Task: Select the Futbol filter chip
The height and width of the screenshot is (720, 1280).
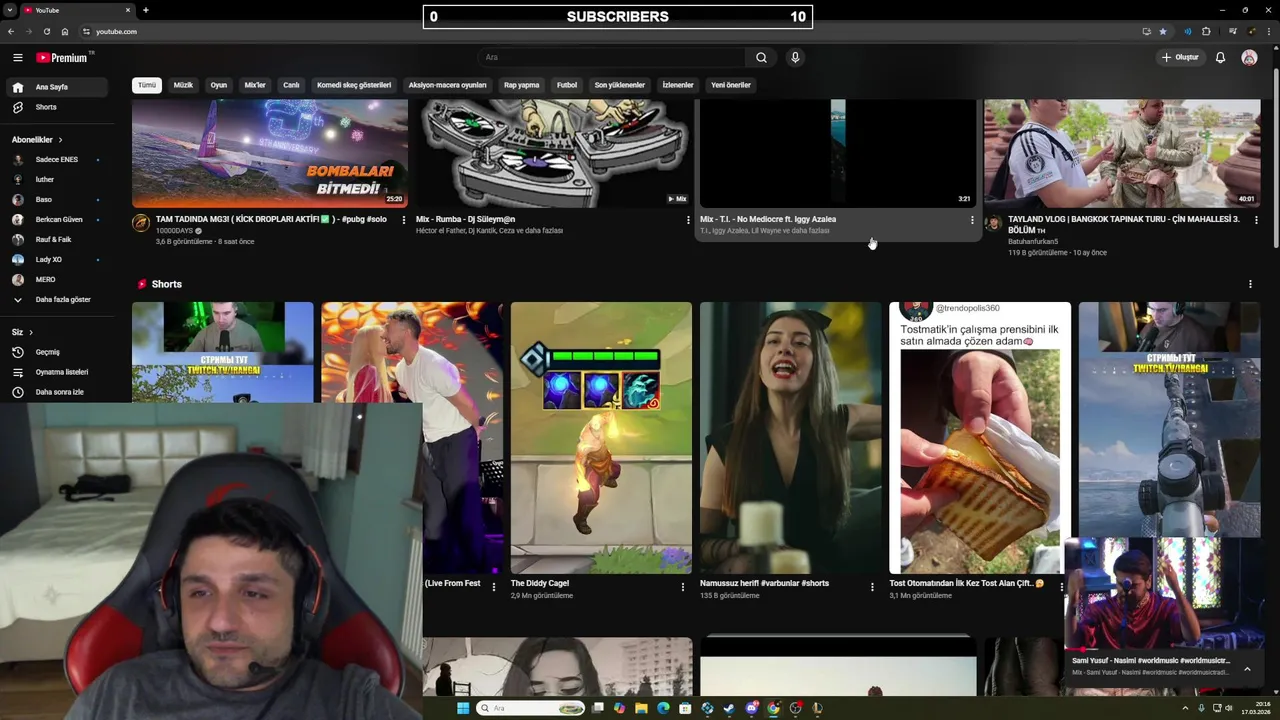Action: click(567, 85)
